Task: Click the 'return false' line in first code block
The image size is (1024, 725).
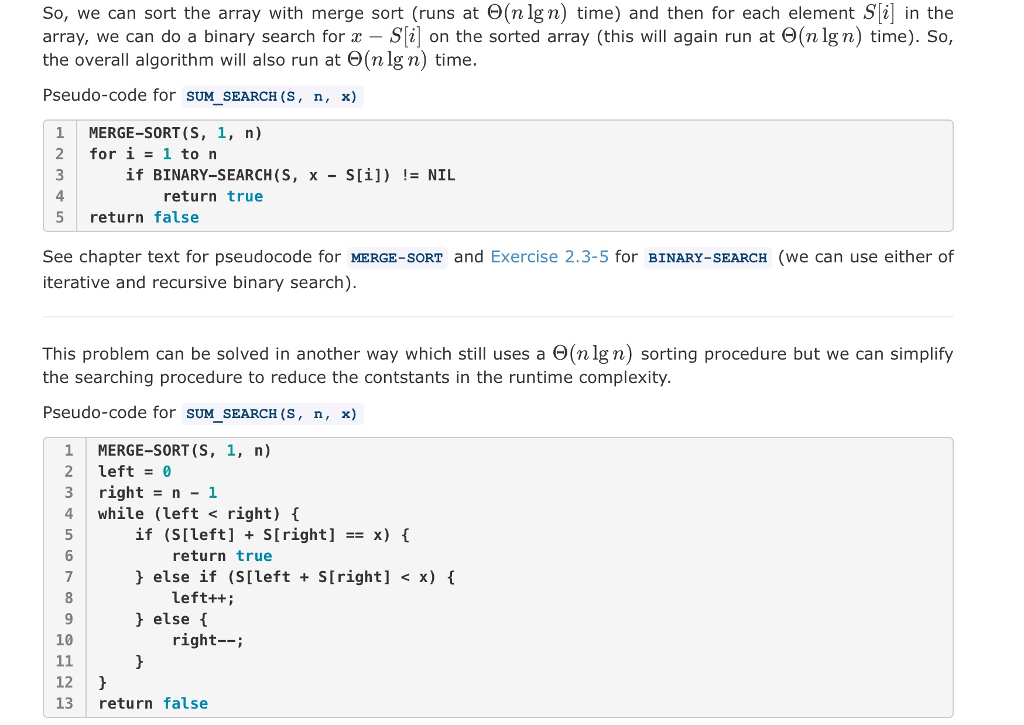Action: pos(144,218)
